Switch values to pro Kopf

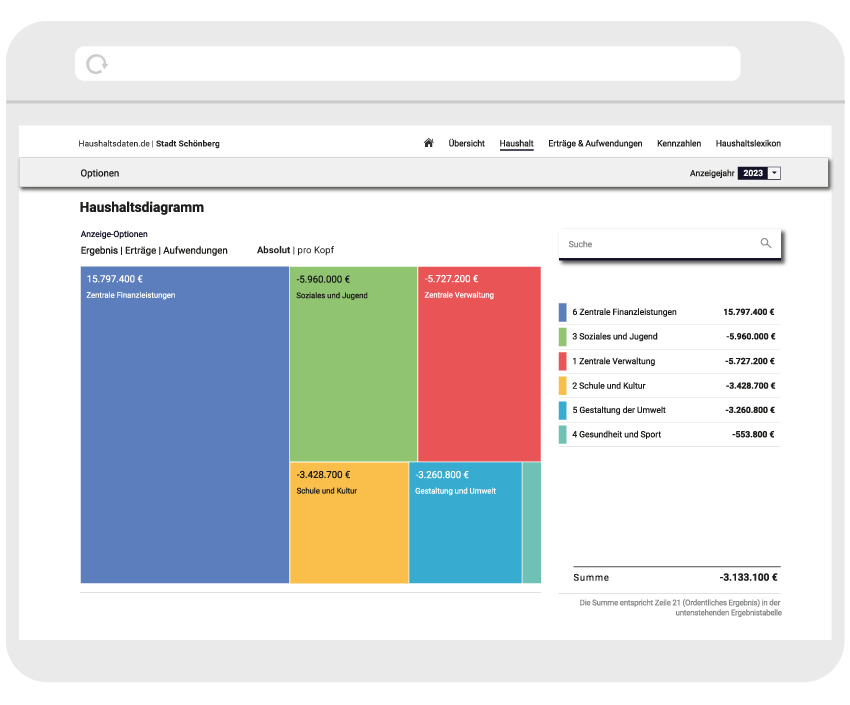coord(315,250)
